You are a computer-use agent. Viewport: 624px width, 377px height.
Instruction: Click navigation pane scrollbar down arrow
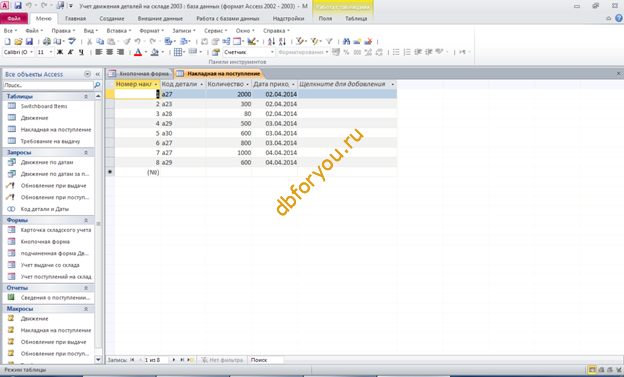[98, 359]
